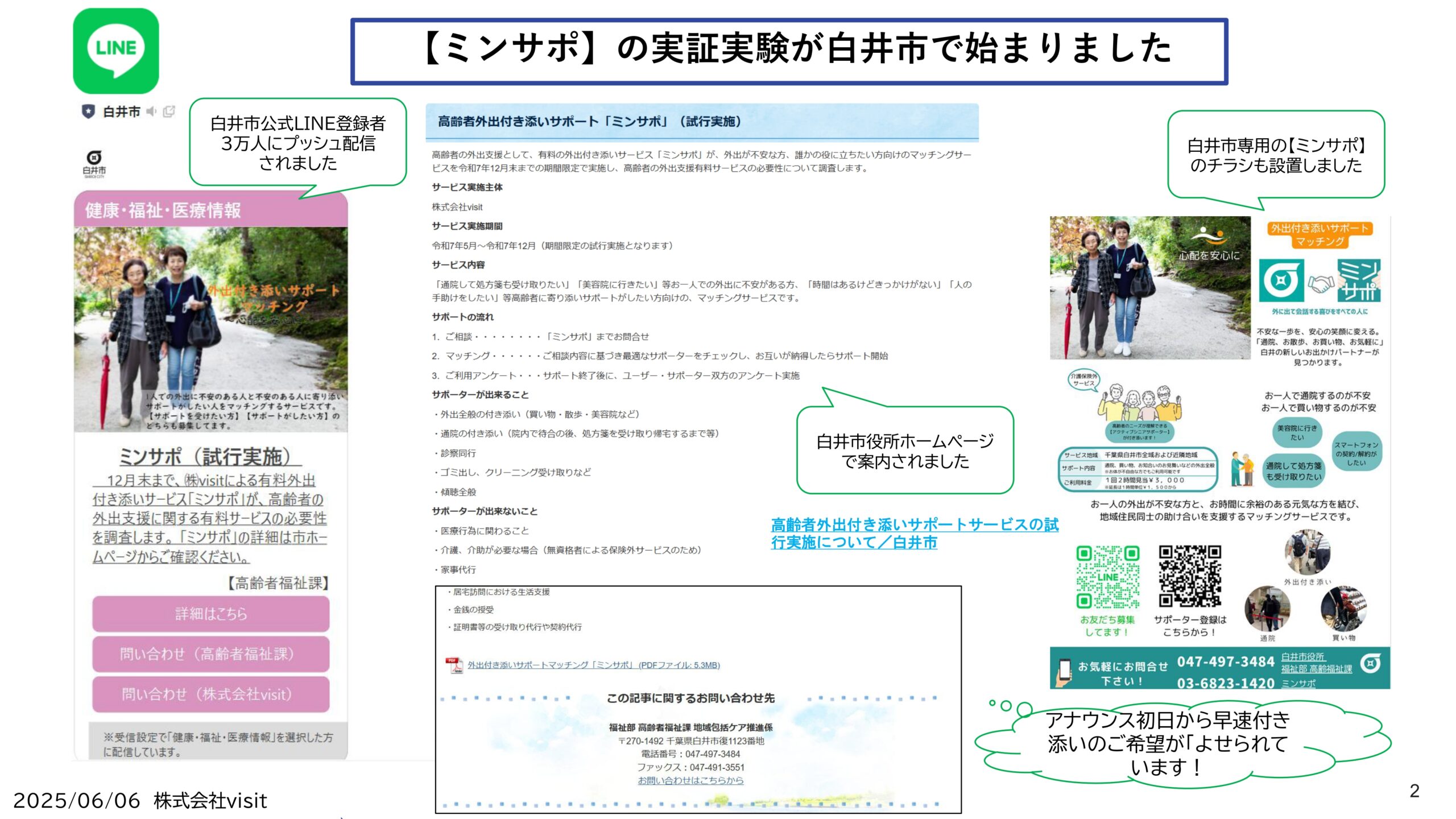The image size is (1456, 819).
Task: Click the 外出付き添いサポートマッチング orange label
Action: (1320, 235)
